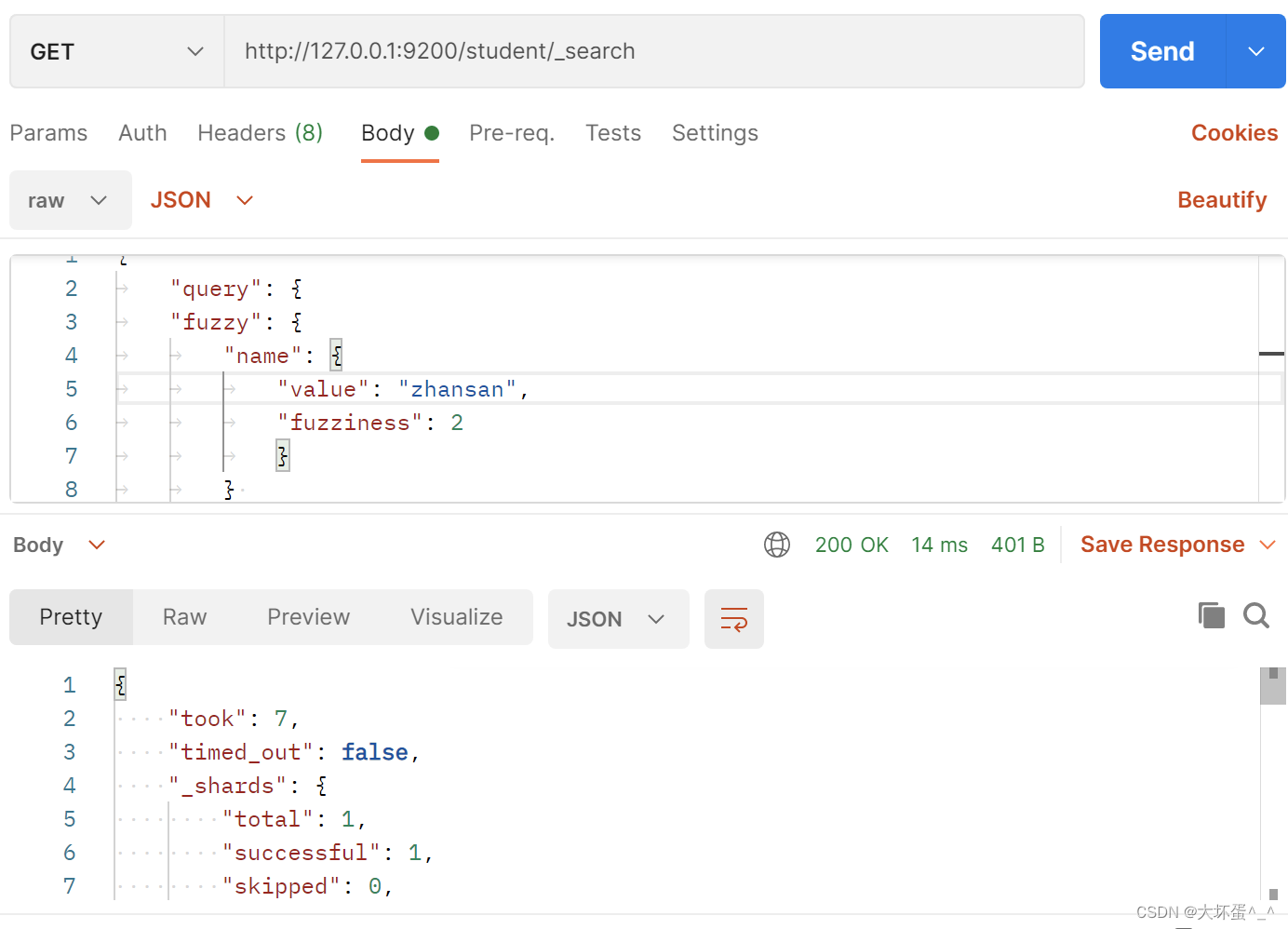Screen dimensions: 1288x929
Task: Click the 14 ms response time
Action: point(939,545)
